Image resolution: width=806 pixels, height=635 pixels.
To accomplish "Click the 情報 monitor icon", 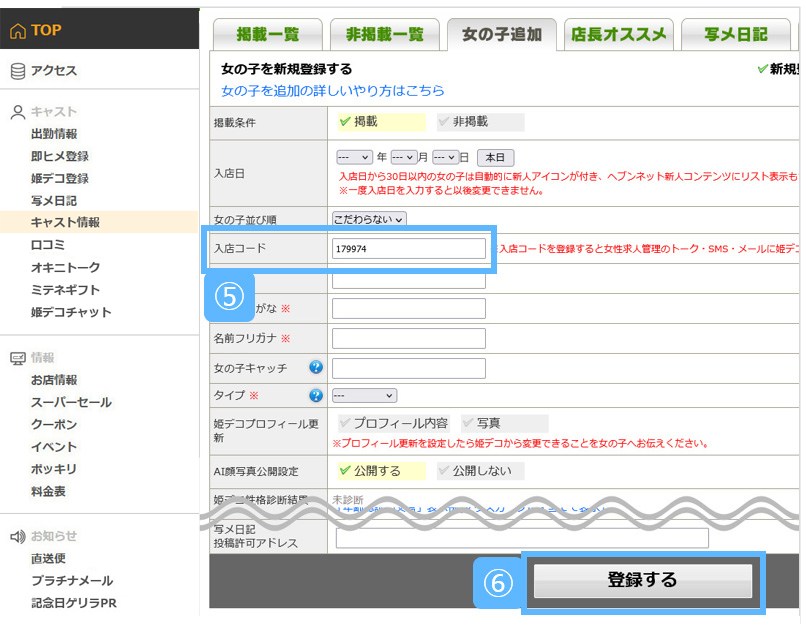I will tap(17, 358).
